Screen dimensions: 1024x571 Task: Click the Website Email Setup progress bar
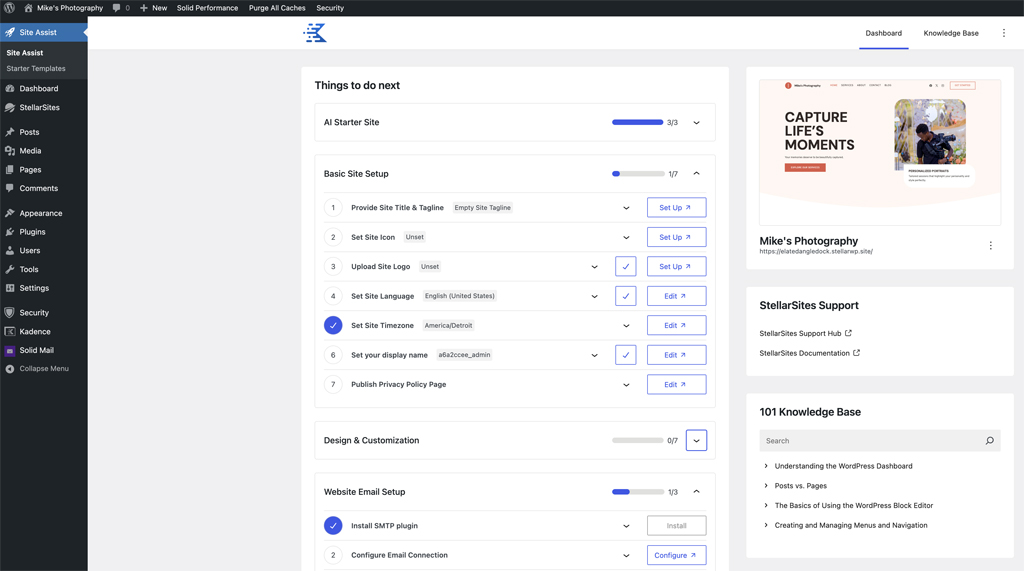click(638, 492)
